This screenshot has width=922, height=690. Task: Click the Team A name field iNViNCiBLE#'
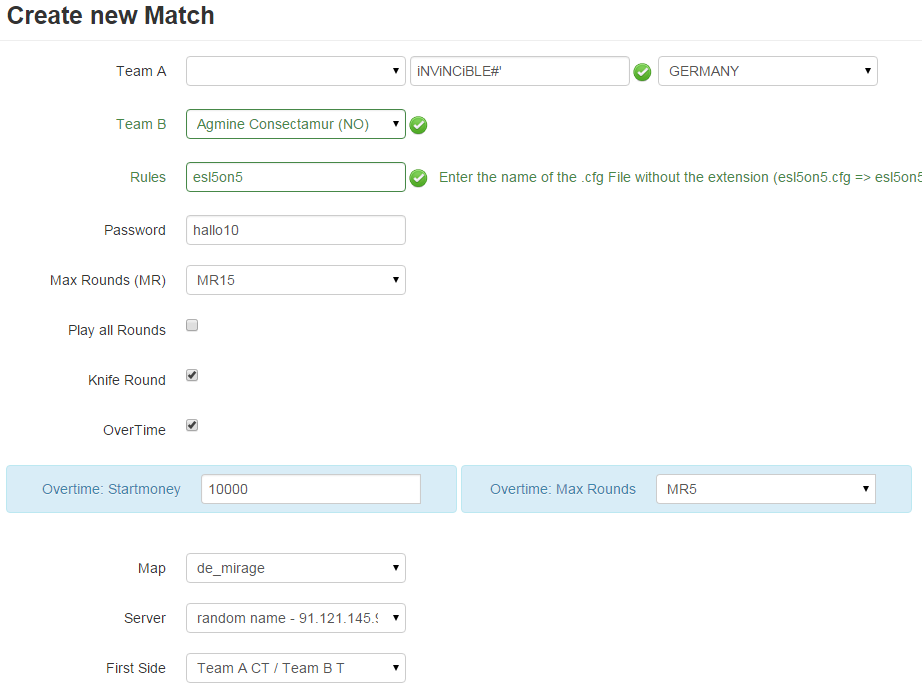tap(519, 71)
